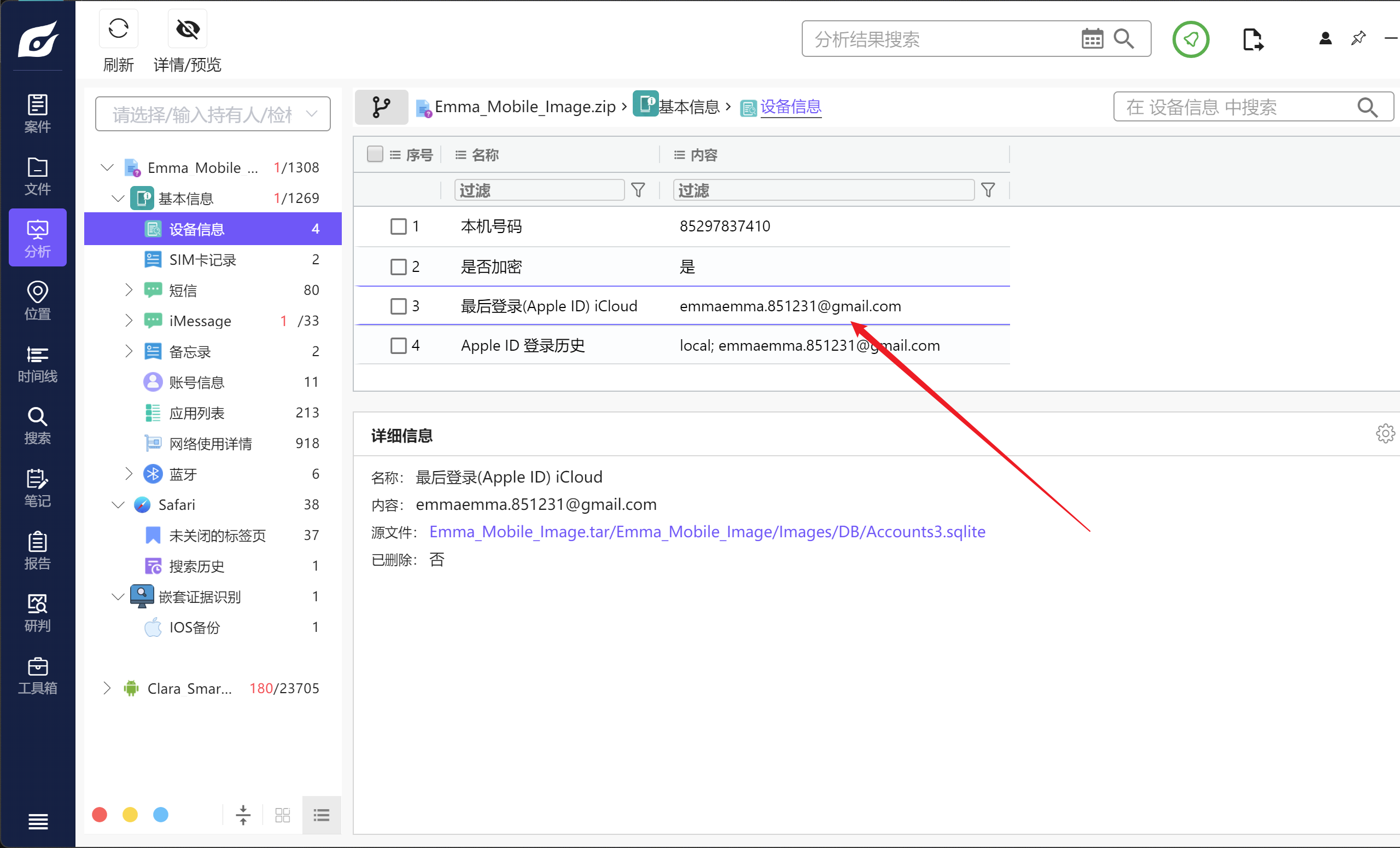Click the export file icon in top bar
Viewport: 1400px width, 848px height.
pyautogui.click(x=1252, y=39)
